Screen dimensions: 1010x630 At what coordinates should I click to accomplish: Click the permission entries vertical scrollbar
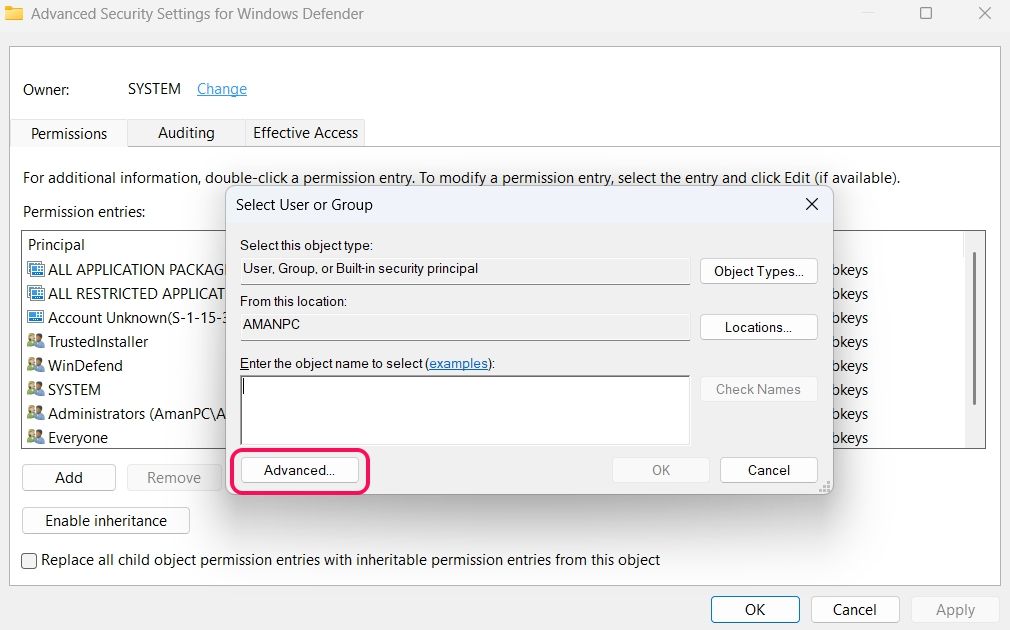tap(975, 329)
